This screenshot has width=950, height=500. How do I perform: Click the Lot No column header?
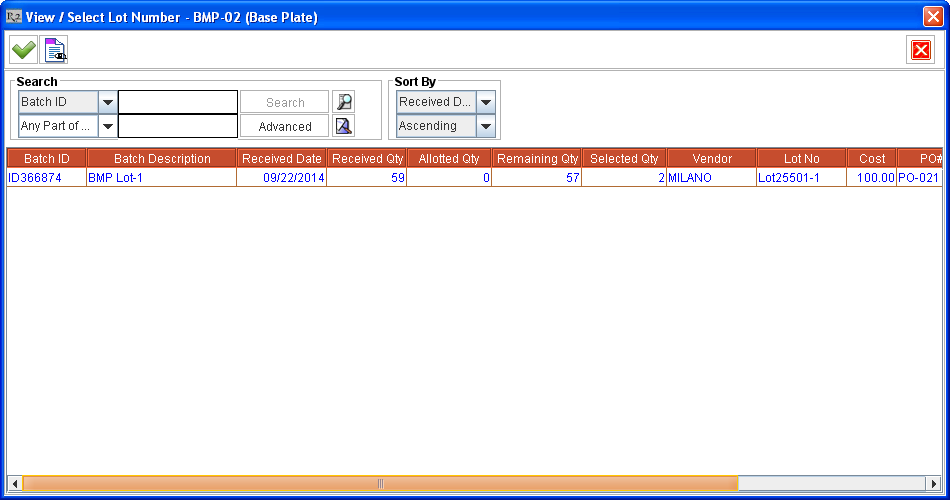[x=802, y=159]
